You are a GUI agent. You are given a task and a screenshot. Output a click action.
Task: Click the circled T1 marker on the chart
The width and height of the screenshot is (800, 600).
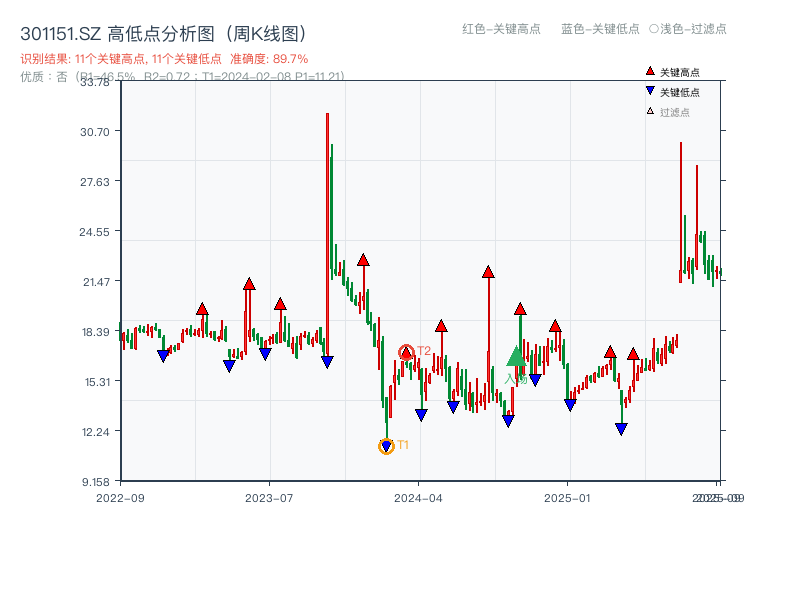point(386,445)
